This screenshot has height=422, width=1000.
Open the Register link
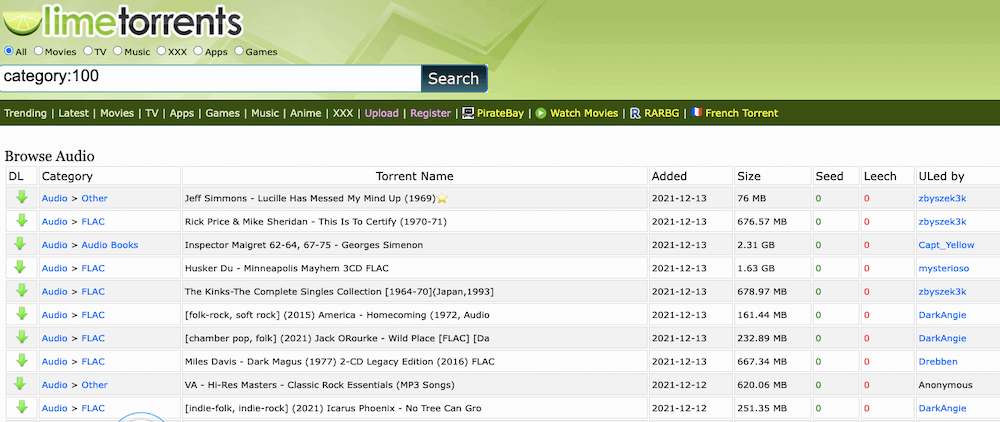click(430, 113)
